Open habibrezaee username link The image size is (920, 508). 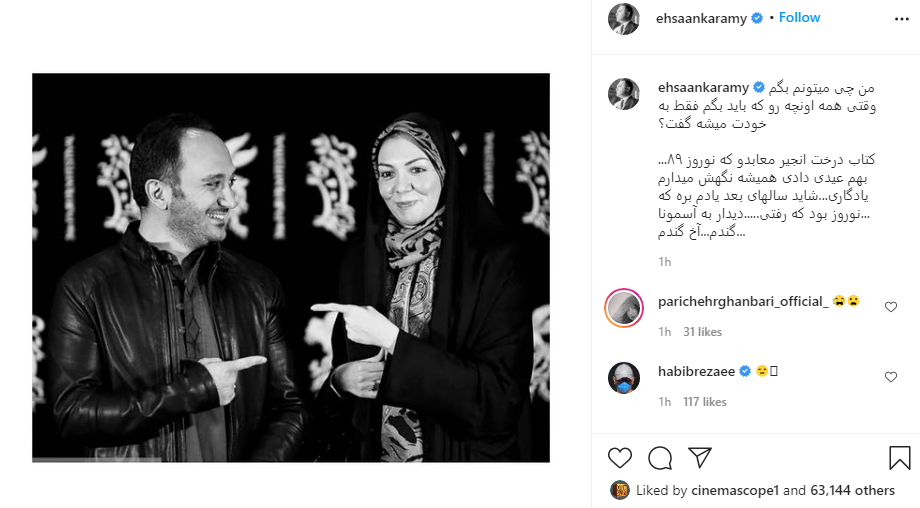pyautogui.click(x=696, y=371)
